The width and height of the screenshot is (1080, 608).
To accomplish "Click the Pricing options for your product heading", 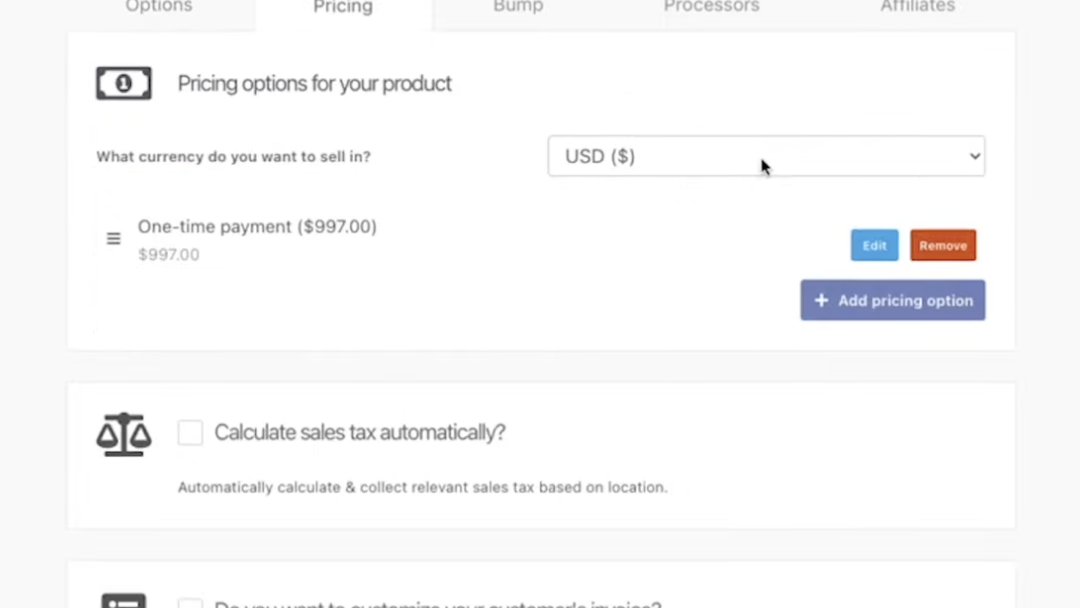I will [315, 83].
